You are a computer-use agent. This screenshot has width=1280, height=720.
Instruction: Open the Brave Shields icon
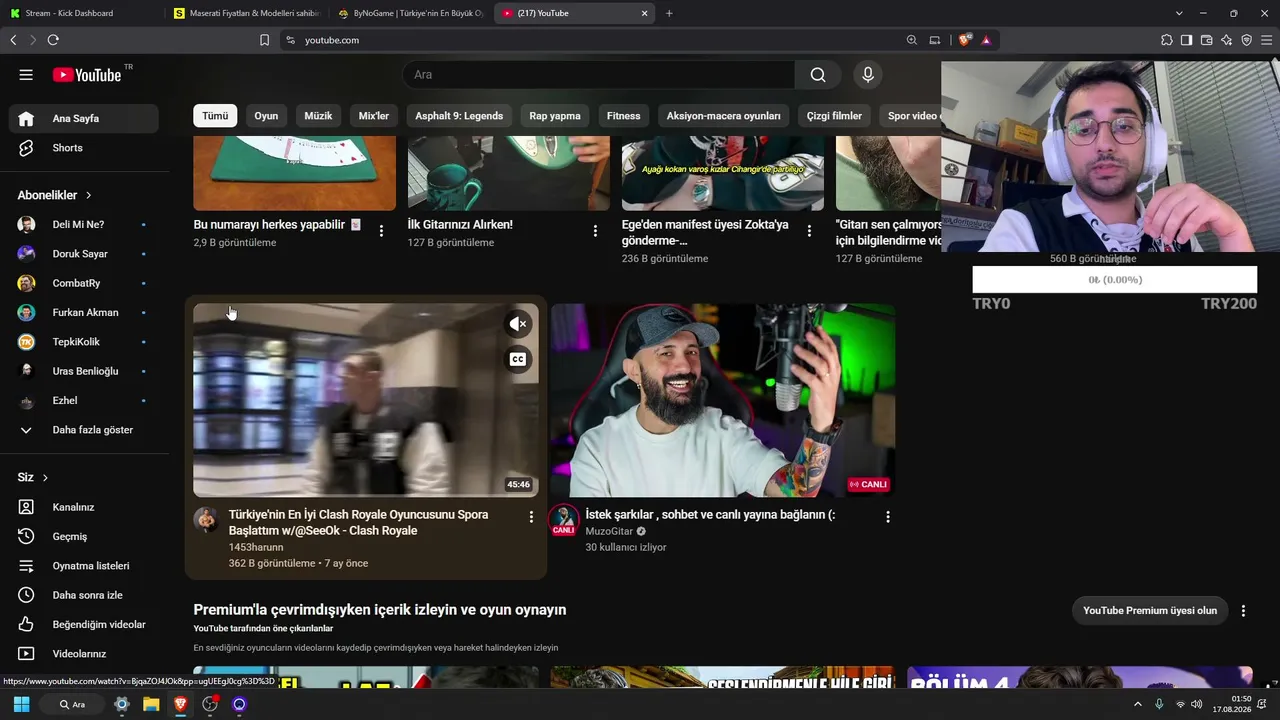click(x=964, y=40)
